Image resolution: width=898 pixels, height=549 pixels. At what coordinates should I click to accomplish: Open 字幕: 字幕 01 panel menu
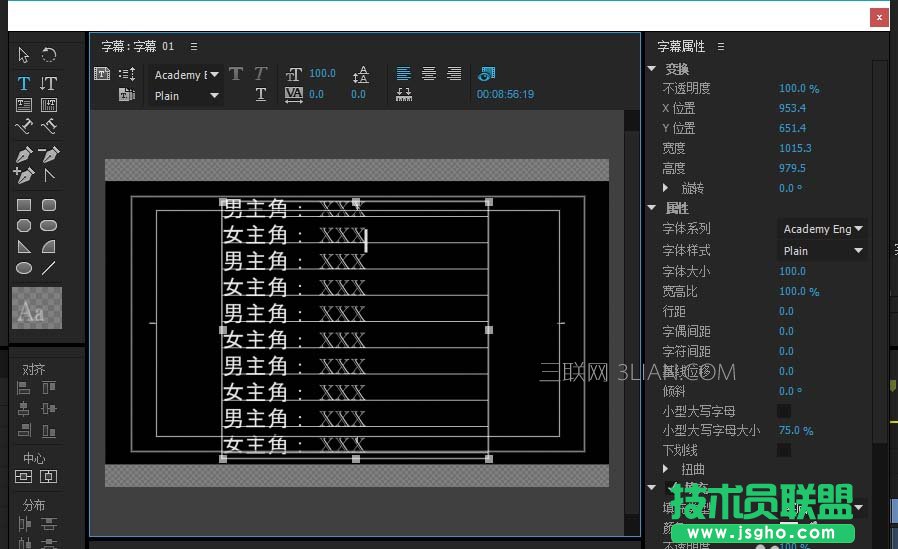click(x=194, y=46)
